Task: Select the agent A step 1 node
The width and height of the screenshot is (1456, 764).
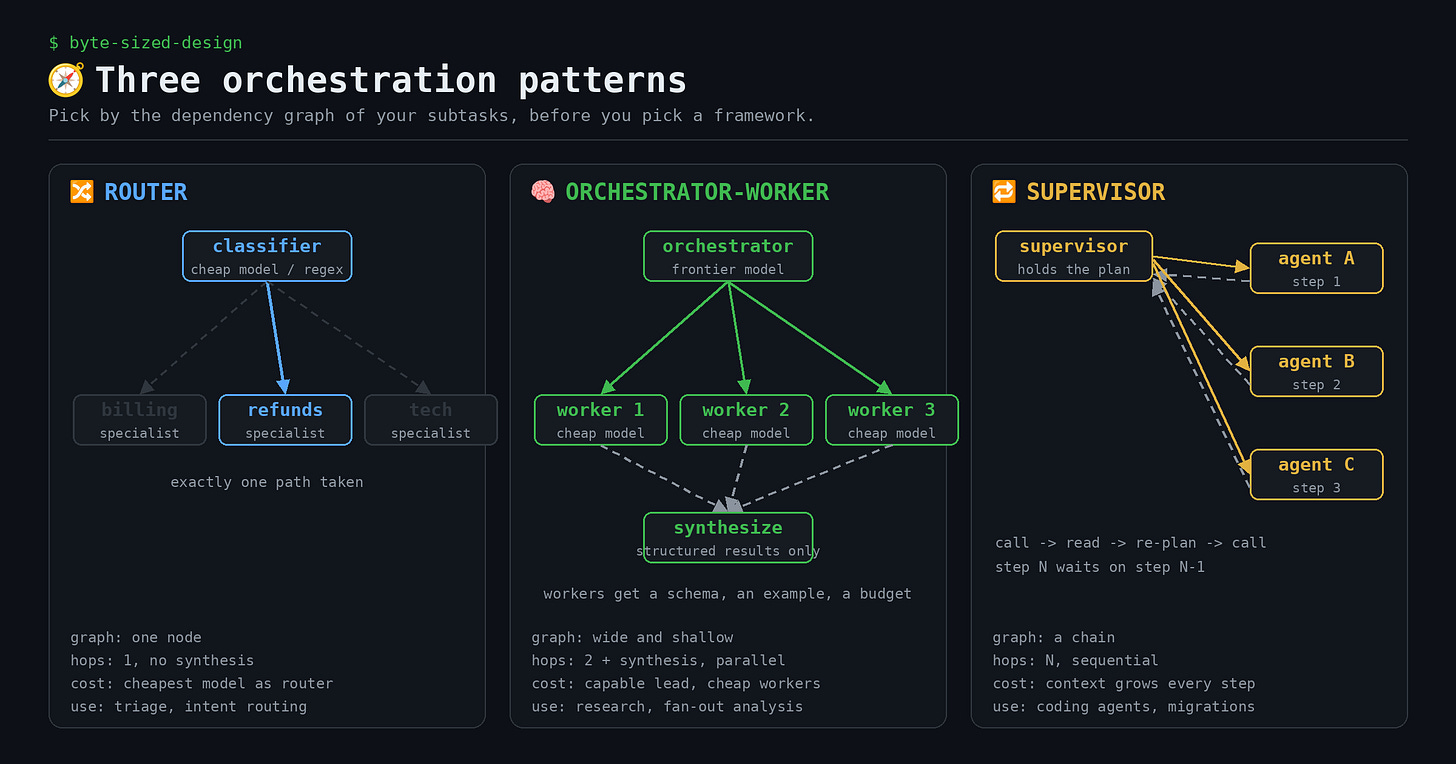Action: pos(1316,268)
